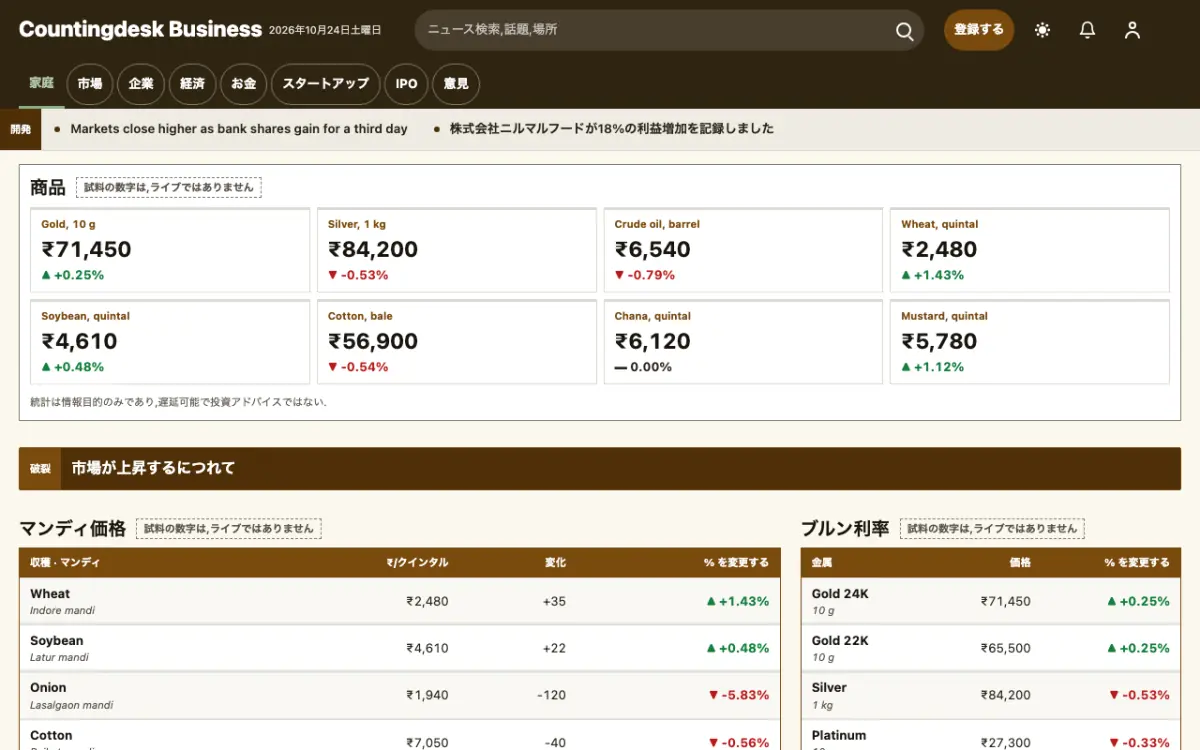This screenshot has width=1200, height=750.
Task: Click the date 2026年10月24日土曜日
Action: coord(325,31)
